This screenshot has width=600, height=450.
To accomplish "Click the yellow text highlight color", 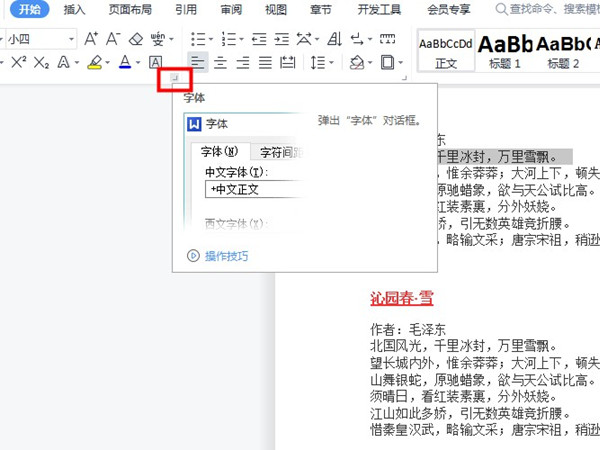I will coord(94,63).
